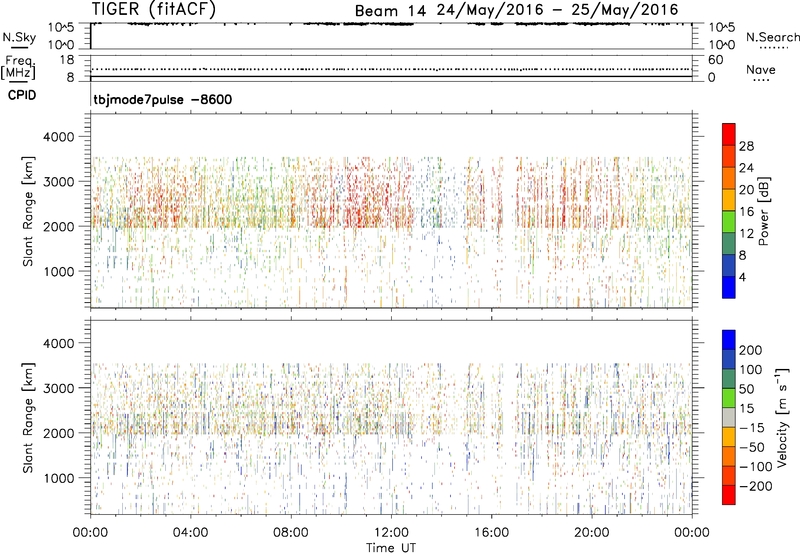The width and height of the screenshot is (800, 554).
Task: Click the '2000' tick label of the velocity panel
Action: [59, 433]
